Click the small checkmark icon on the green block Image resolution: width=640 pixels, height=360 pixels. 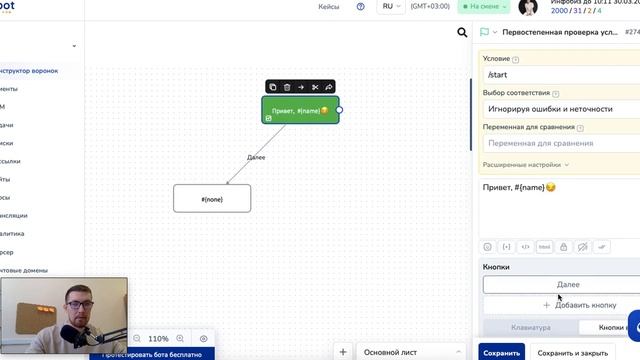point(268,118)
